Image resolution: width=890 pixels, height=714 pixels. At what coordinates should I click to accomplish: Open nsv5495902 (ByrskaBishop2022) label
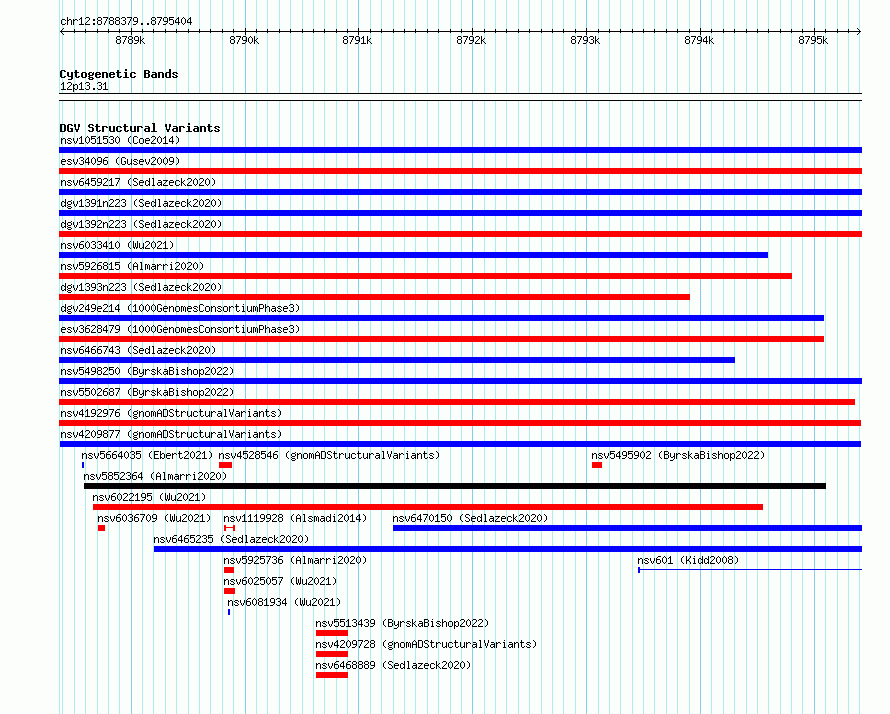[x=678, y=455]
